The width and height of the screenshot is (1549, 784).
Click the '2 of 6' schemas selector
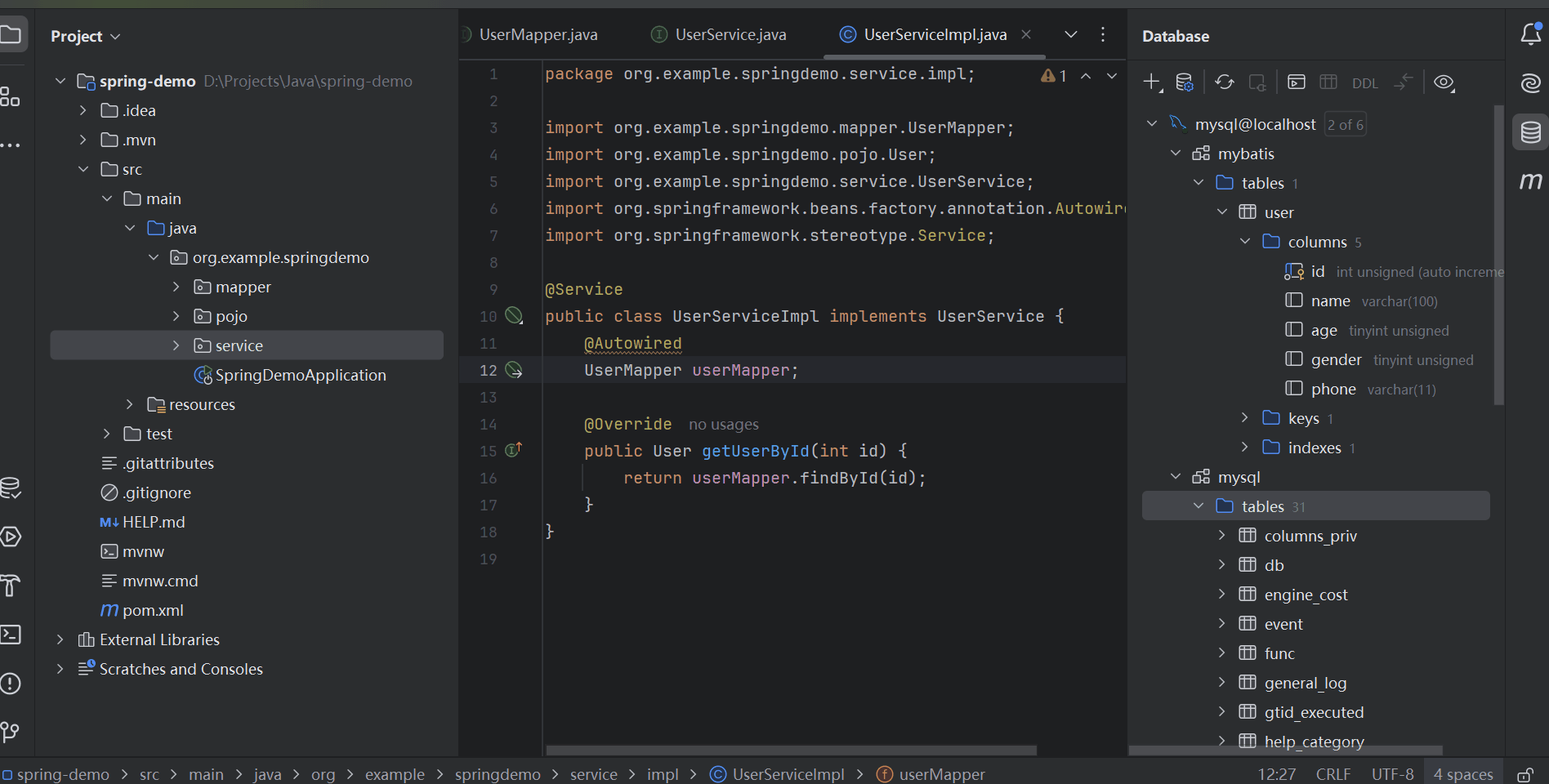pyautogui.click(x=1345, y=125)
